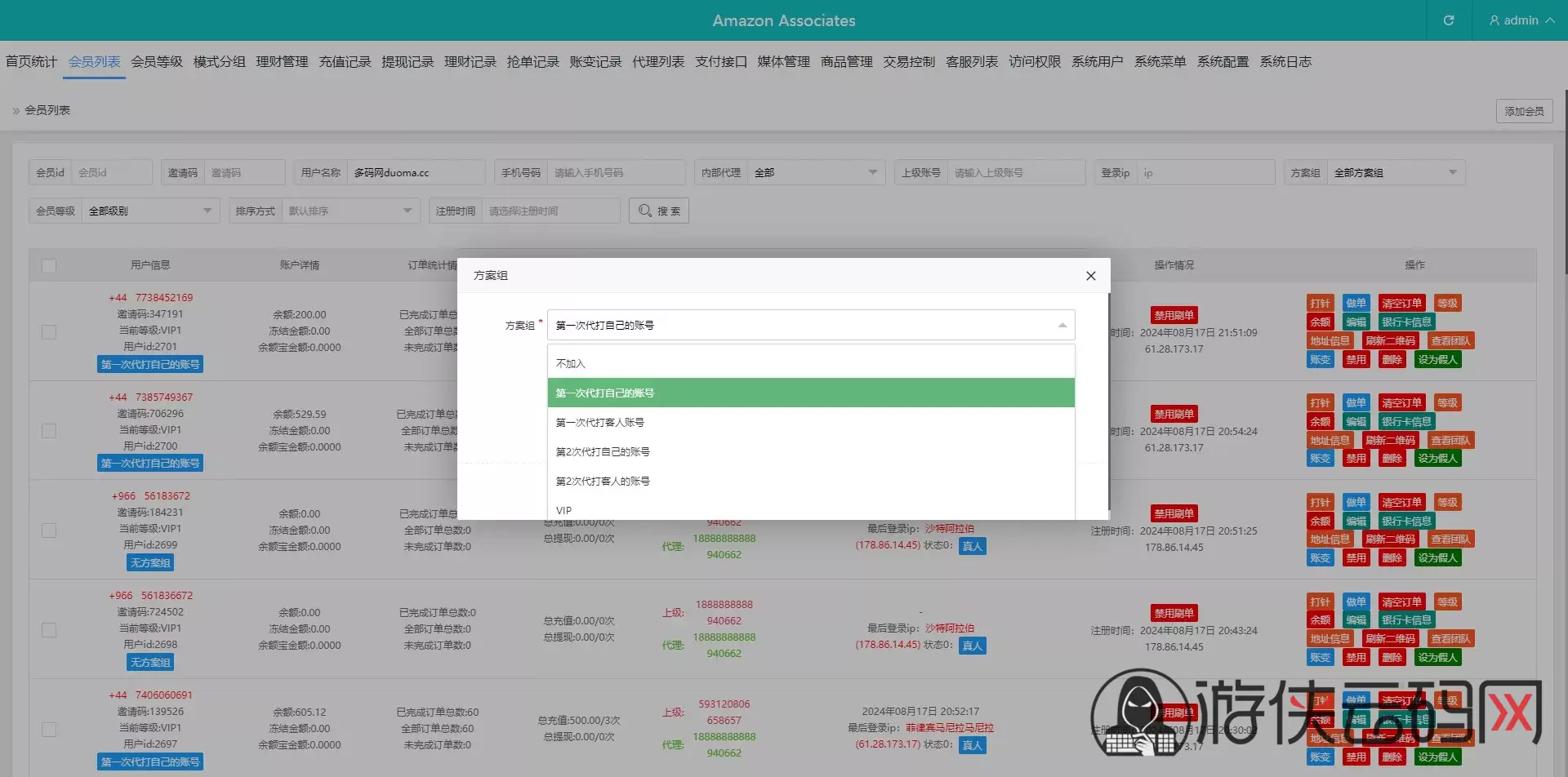
Task: Click the 第一次代打自己的账号 tag for user id 2700
Action: 150,464
